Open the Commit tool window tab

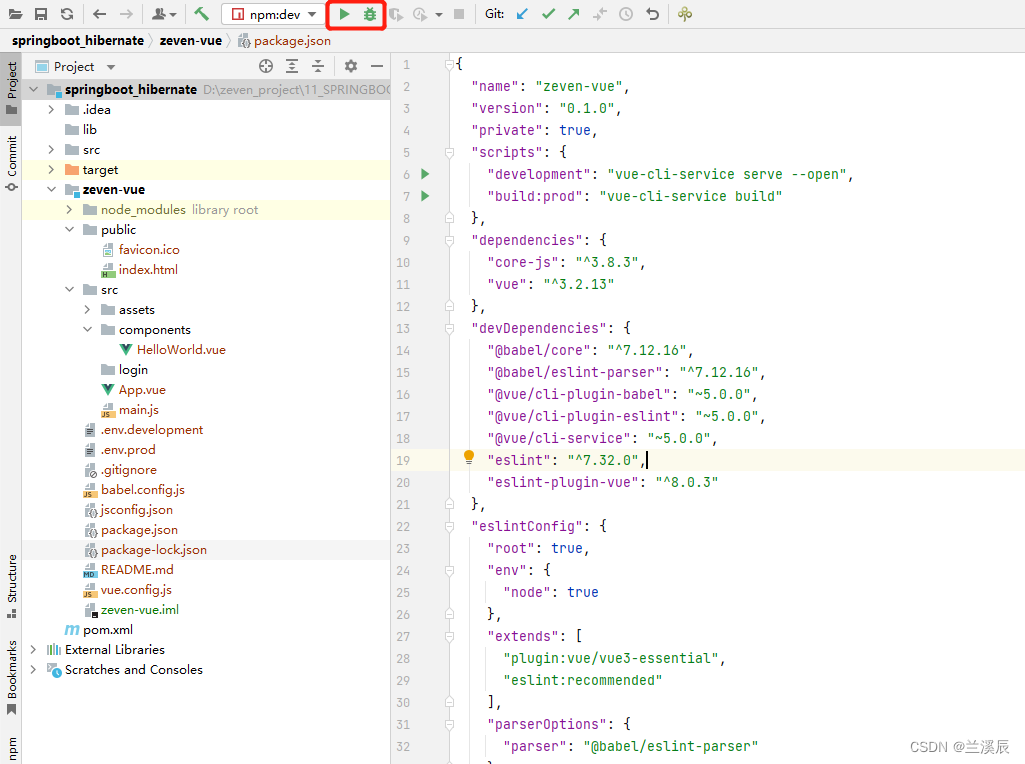pos(11,163)
